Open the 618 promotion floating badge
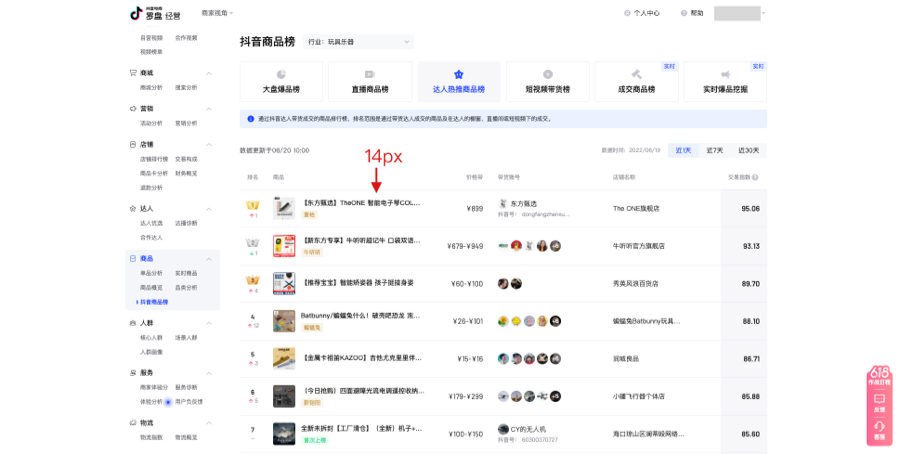 [x=879, y=375]
